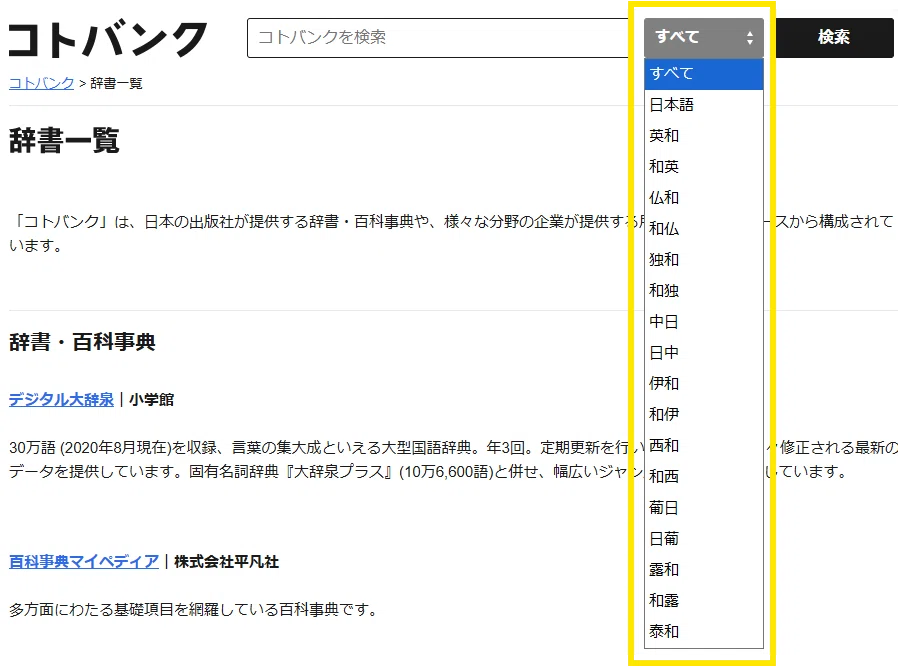Screen dimensions: 898x667
Task: Choose 中日 from the list
Action: tap(704, 322)
